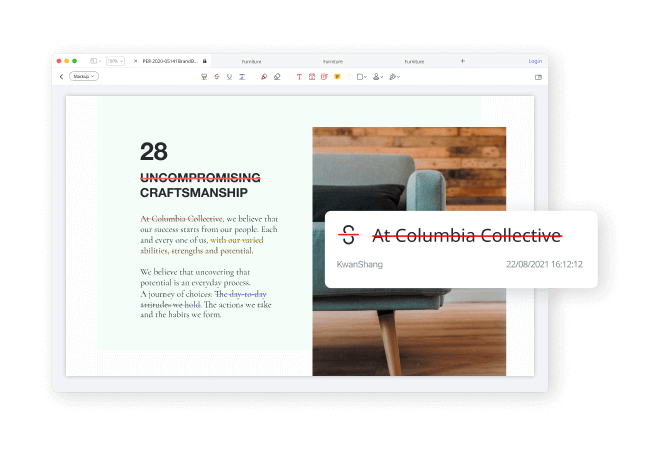The width and height of the screenshot is (645, 450).
Task: Open the signature pen dropdown
Action: tap(394, 77)
